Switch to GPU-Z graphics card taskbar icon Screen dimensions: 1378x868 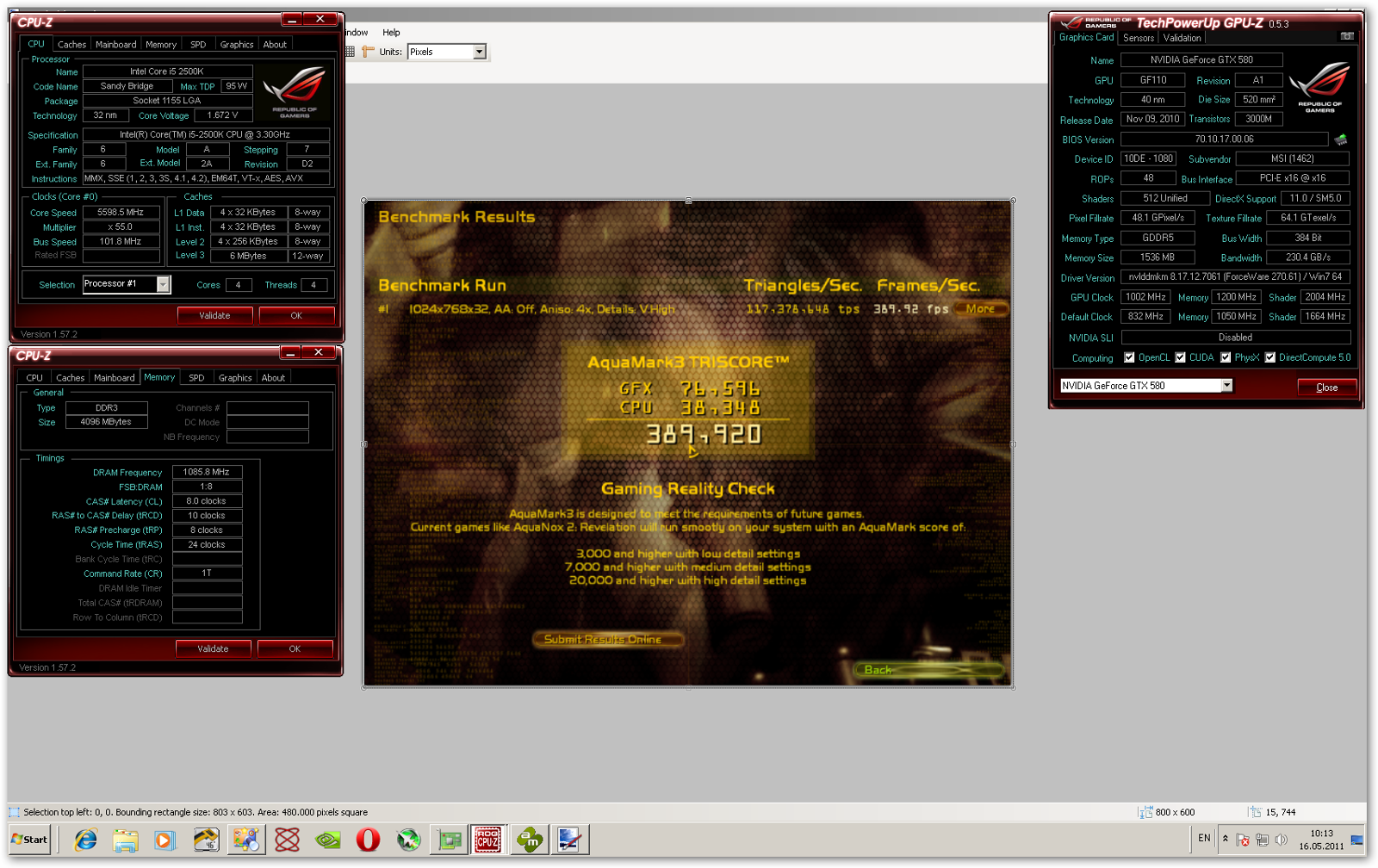click(449, 840)
